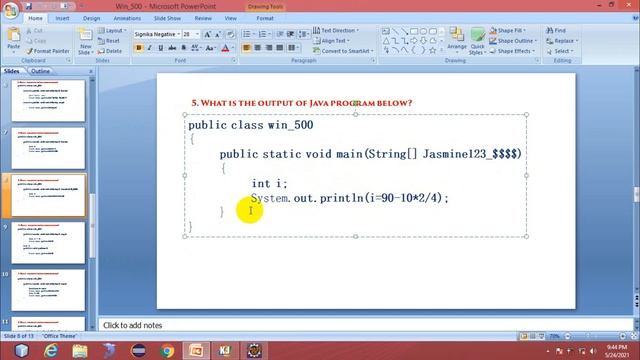Open the font name dropdown
The height and width of the screenshot is (360, 640).
178,34
